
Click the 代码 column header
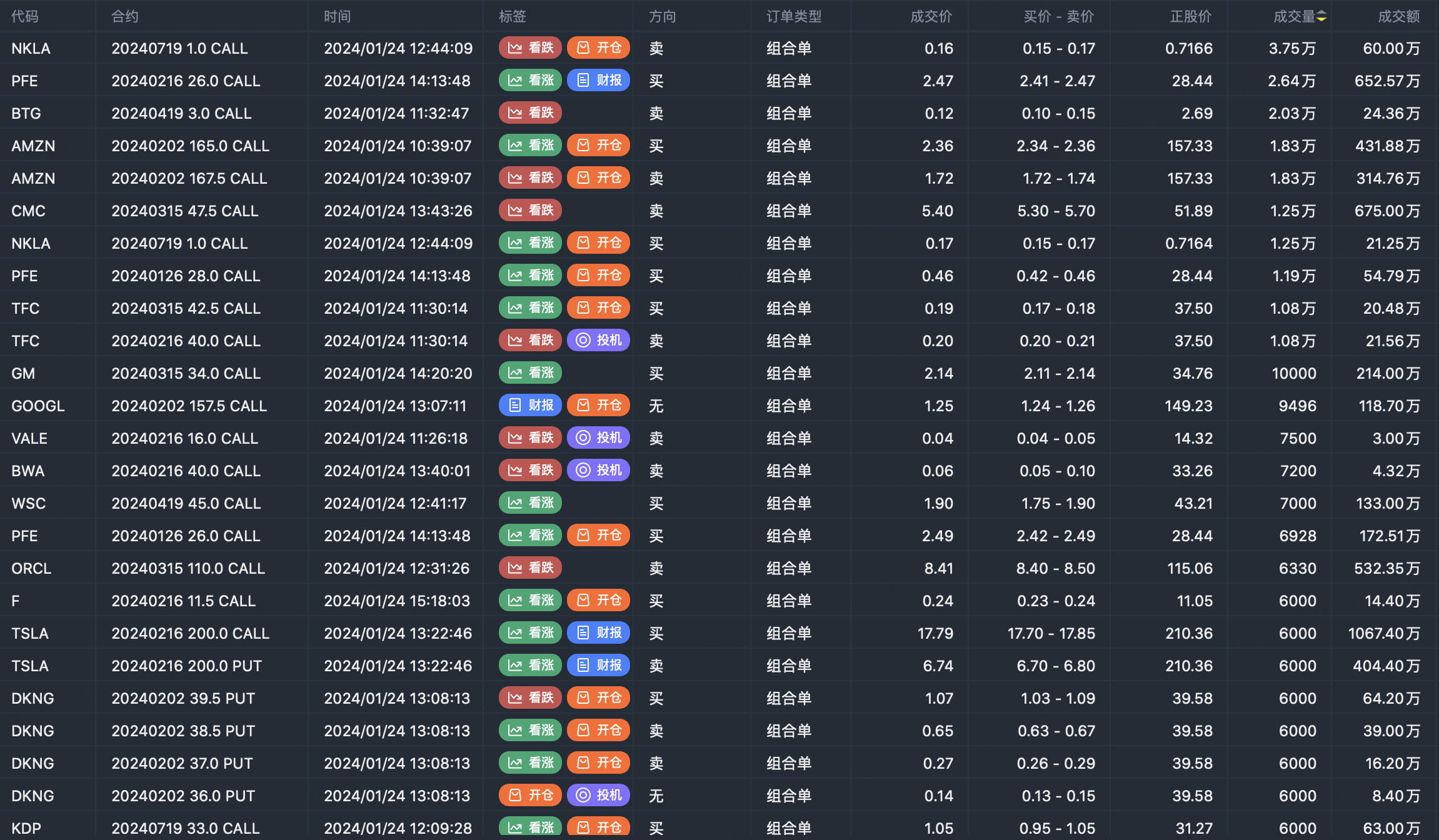pos(25,17)
